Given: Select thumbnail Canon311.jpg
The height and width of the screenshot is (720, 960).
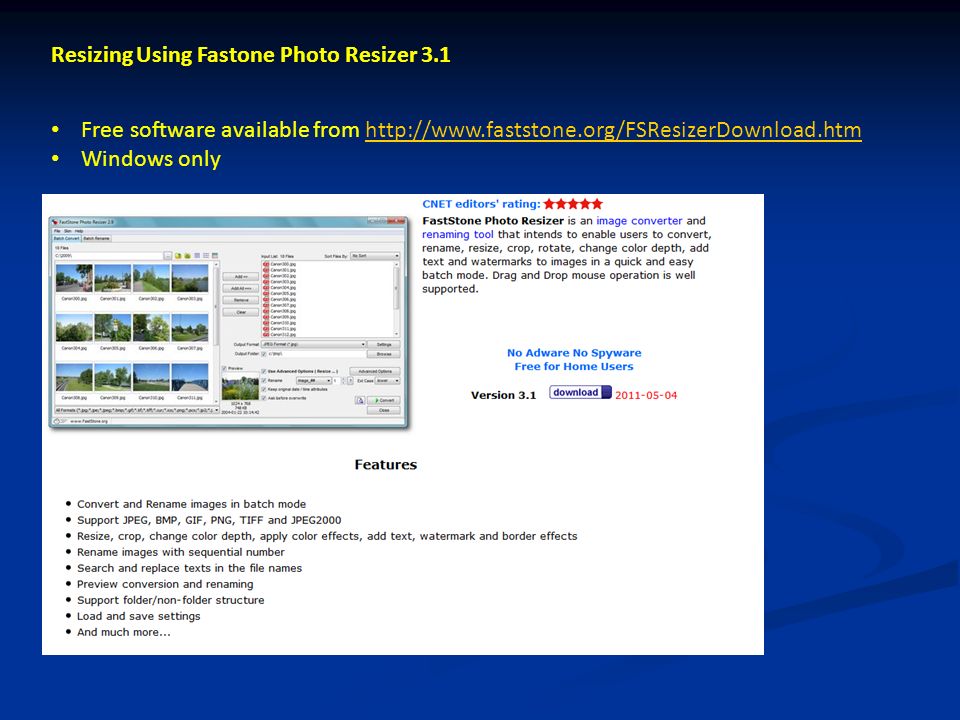Looking at the screenshot, I should (190, 377).
